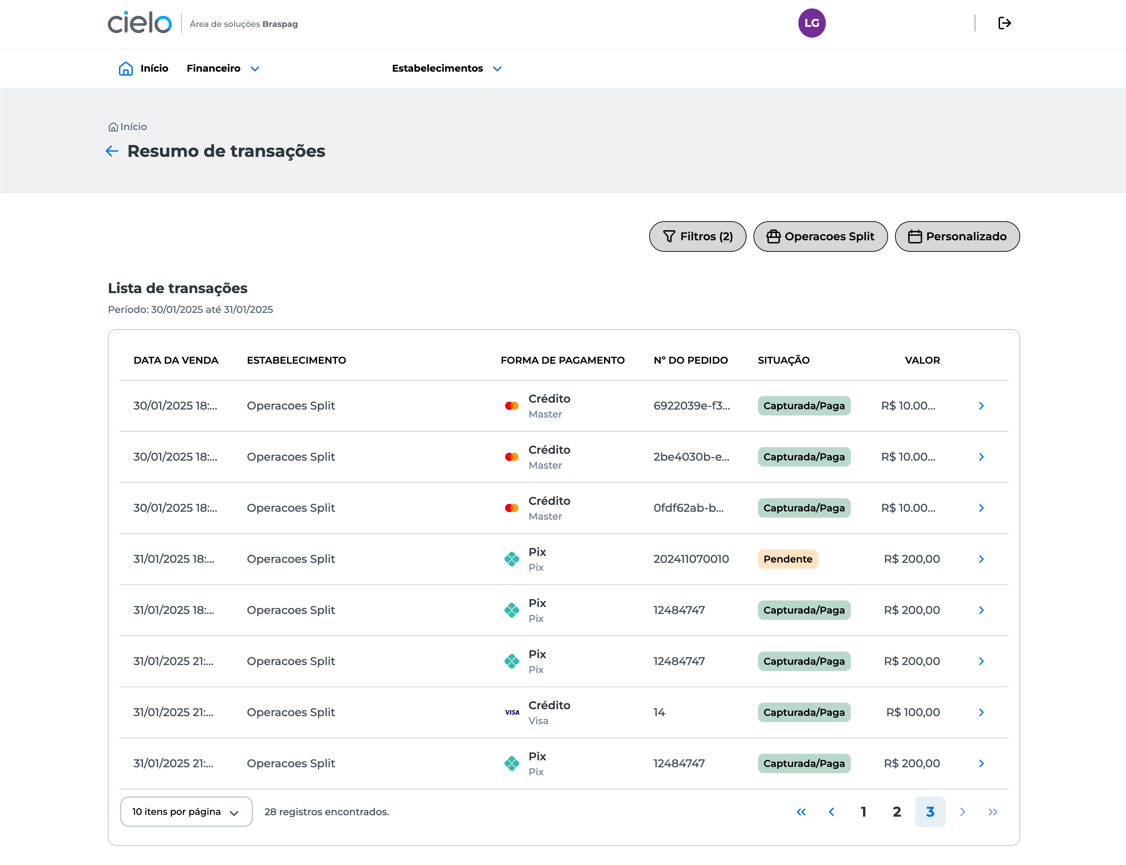Open the 10 itens por página selector

(186, 812)
